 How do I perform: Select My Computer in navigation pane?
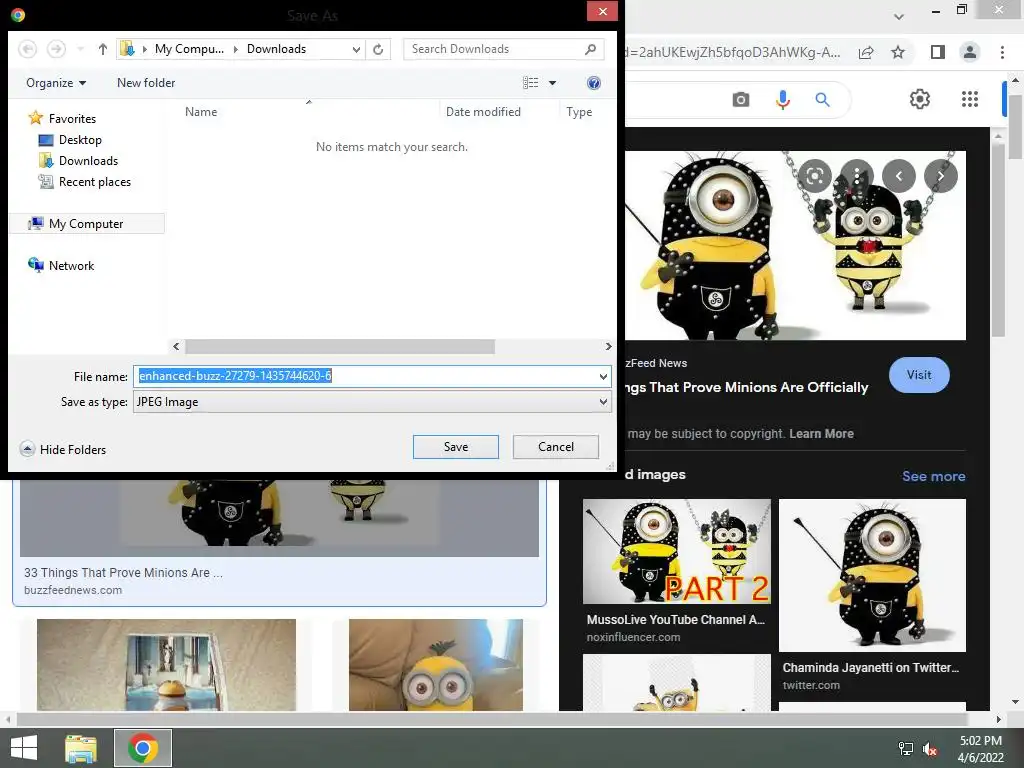tap(87, 223)
